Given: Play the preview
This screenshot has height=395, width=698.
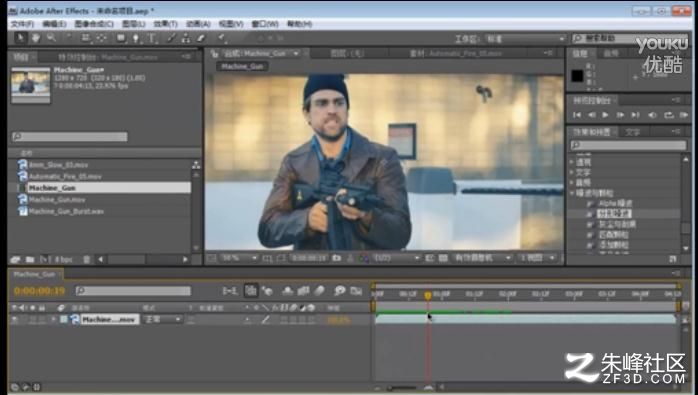Looking at the screenshot, I should pyautogui.click(x=605, y=115).
